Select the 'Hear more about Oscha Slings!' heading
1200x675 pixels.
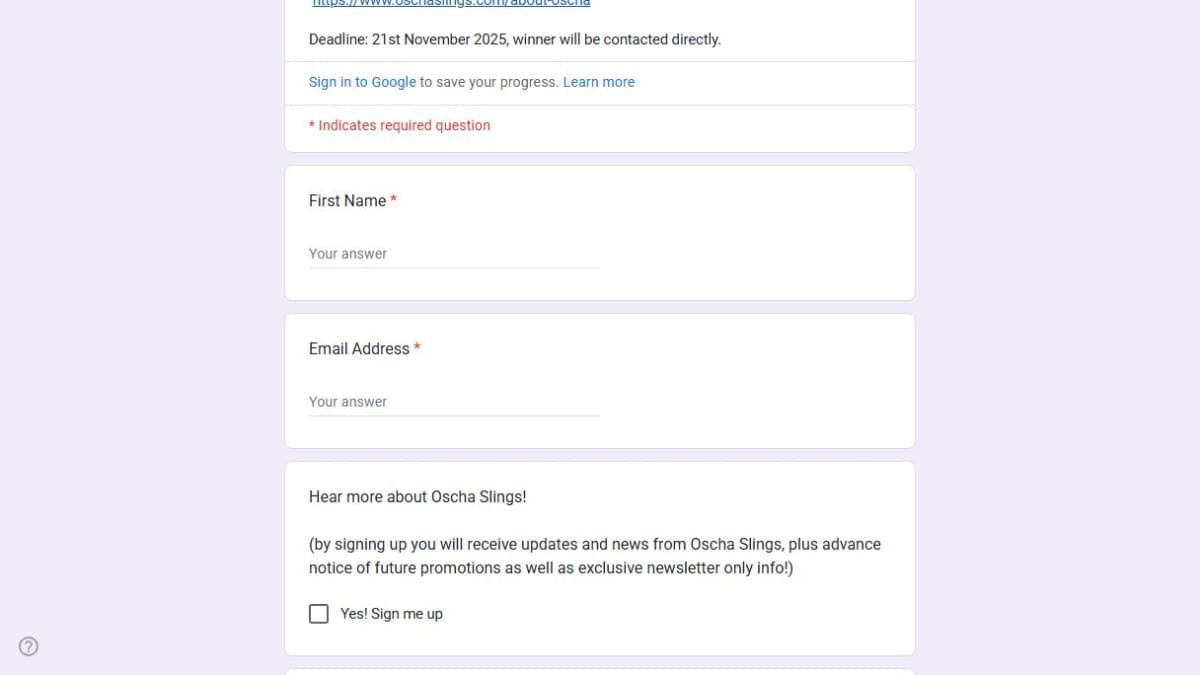[x=417, y=497]
